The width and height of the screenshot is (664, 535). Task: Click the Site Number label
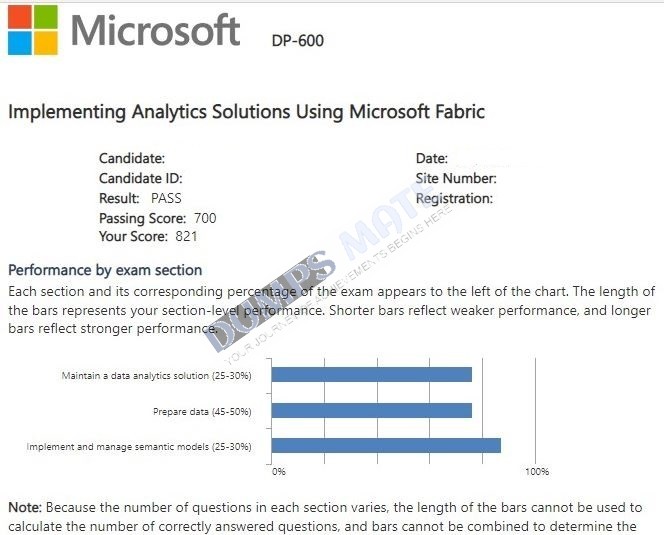pyautogui.click(x=456, y=178)
